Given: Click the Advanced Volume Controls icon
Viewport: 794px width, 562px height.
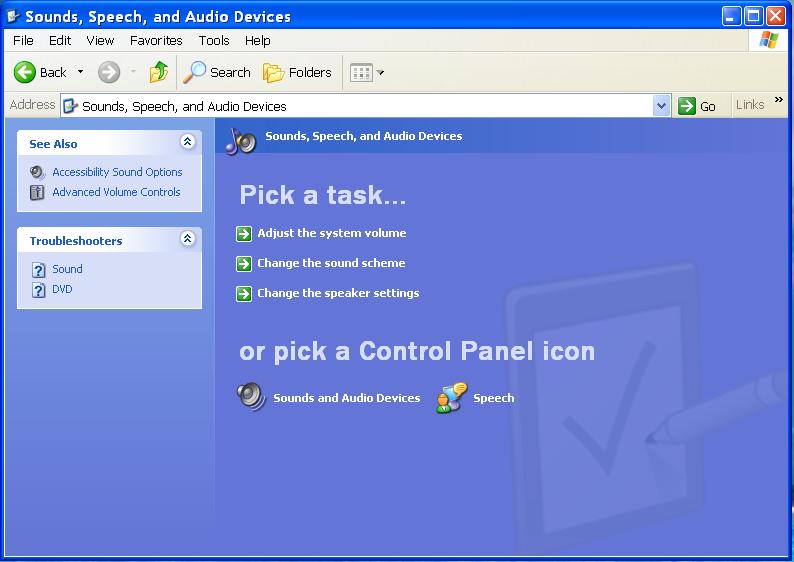Looking at the screenshot, I should [x=37, y=192].
